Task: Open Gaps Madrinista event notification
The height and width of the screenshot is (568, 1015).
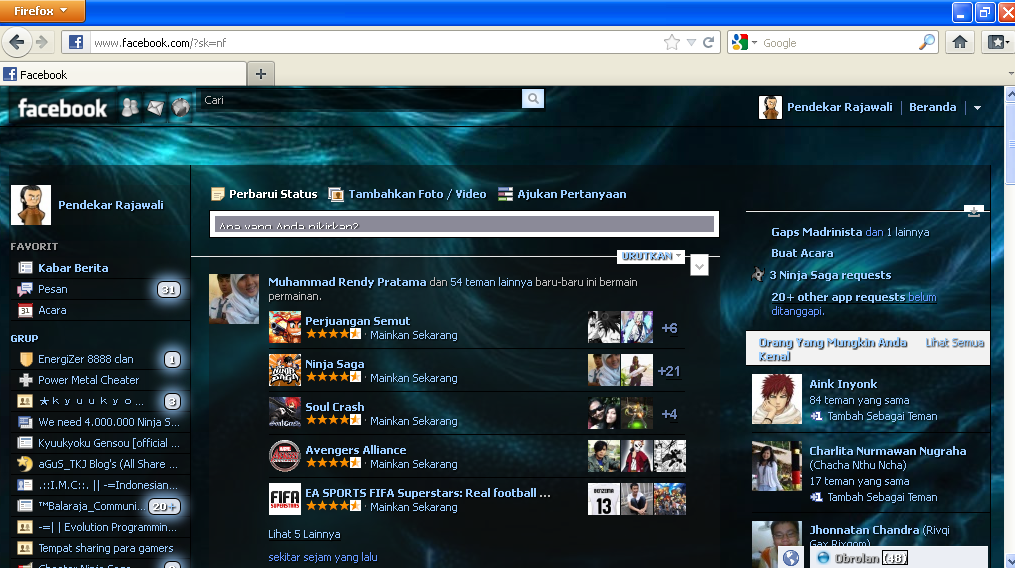Action: coord(816,232)
